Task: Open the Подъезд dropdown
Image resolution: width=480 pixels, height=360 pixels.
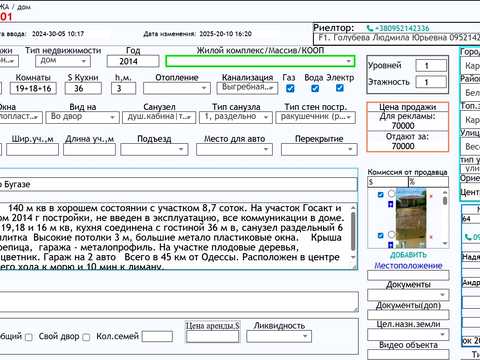Action: (154, 150)
